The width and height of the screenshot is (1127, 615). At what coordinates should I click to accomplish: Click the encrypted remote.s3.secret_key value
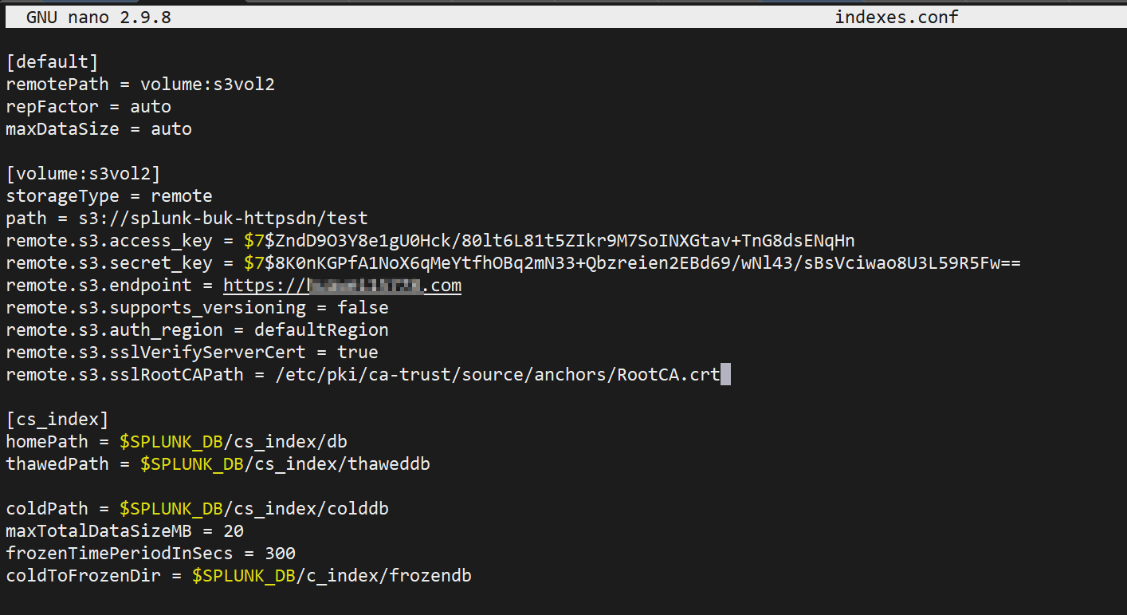(632, 263)
